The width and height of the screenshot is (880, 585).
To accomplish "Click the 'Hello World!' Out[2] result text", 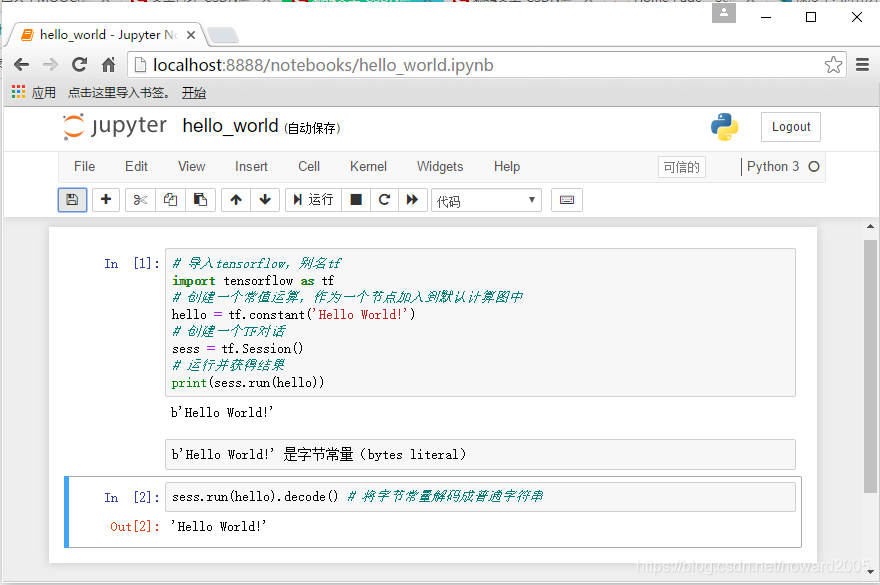I will [x=218, y=527].
